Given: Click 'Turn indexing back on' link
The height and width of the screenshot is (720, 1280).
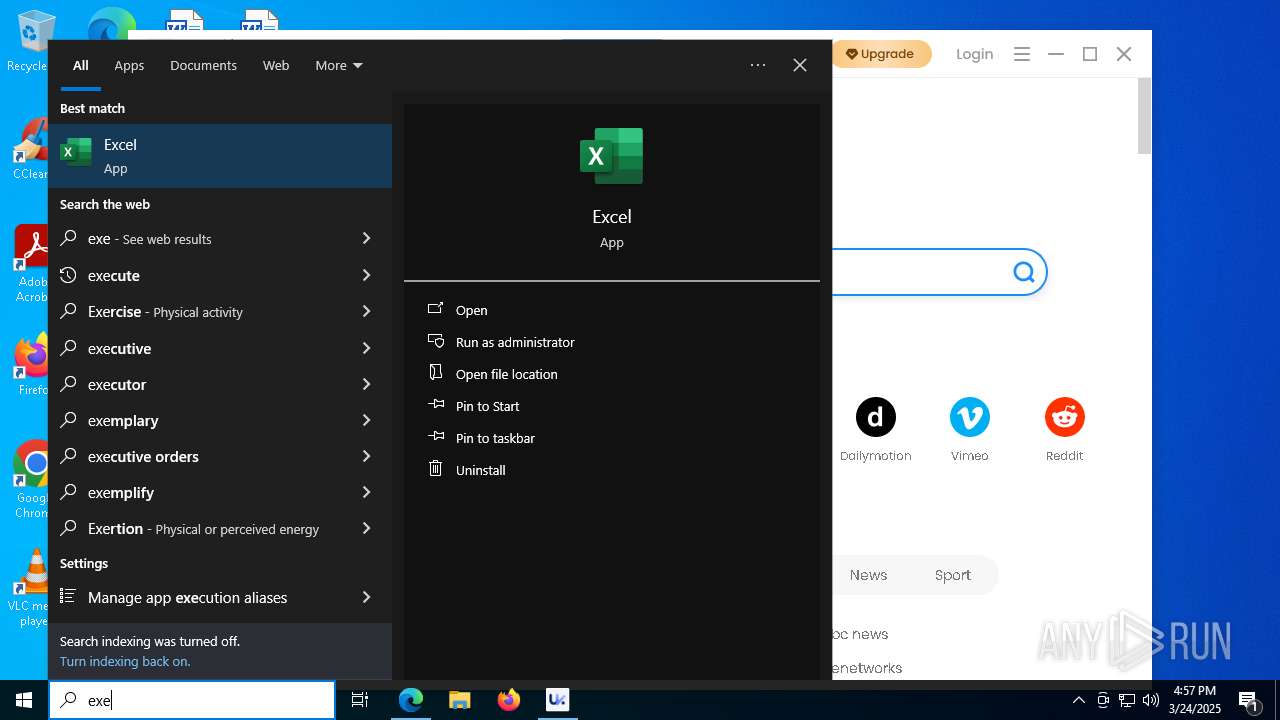Looking at the screenshot, I should click(x=125, y=661).
